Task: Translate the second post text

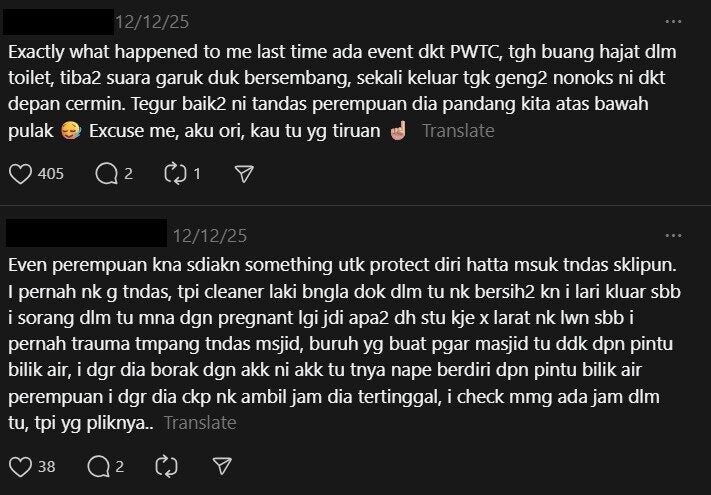Action: 200,423
